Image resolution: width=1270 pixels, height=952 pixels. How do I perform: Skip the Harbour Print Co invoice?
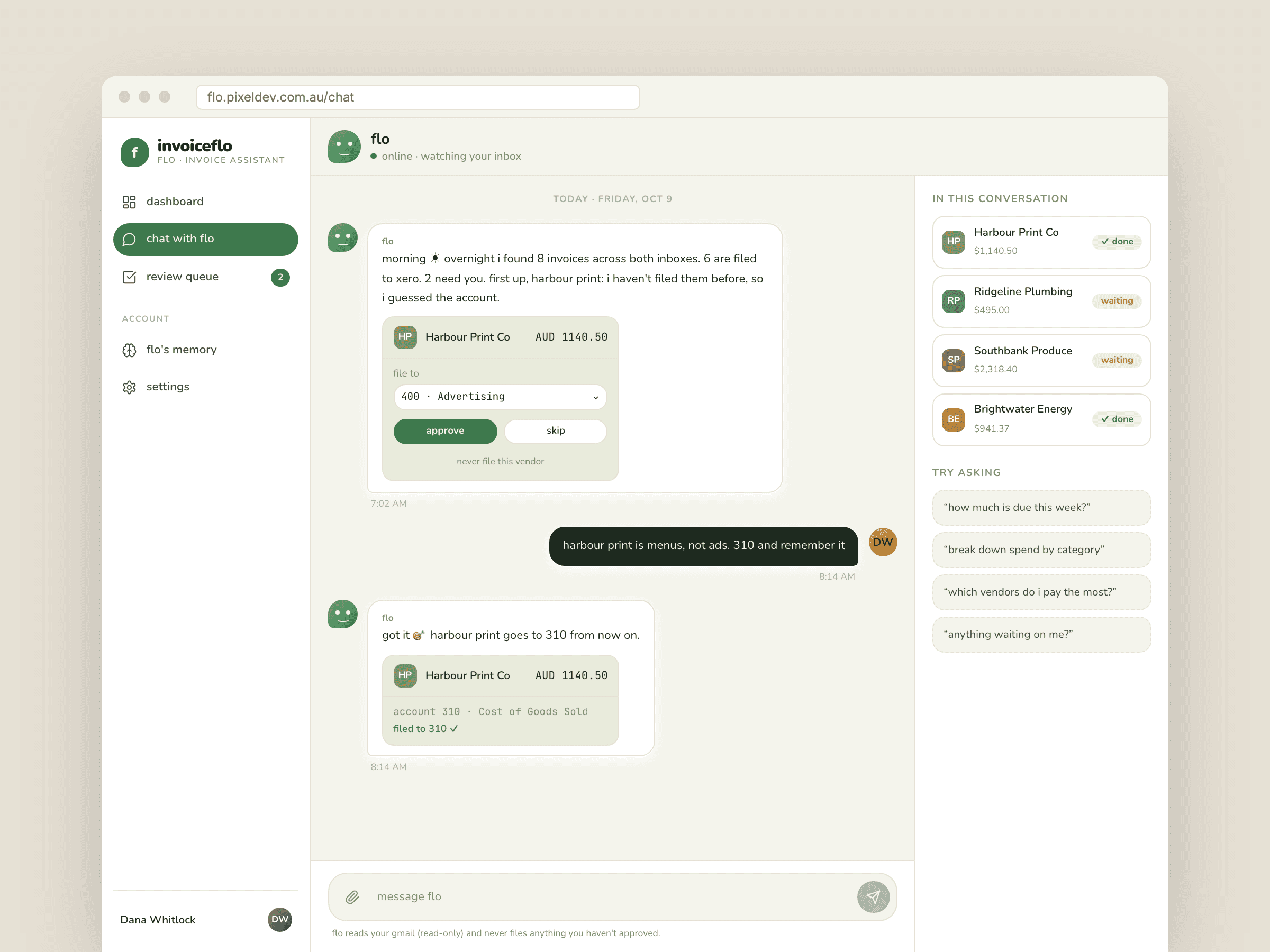pyautogui.click(x=555, y=431)
